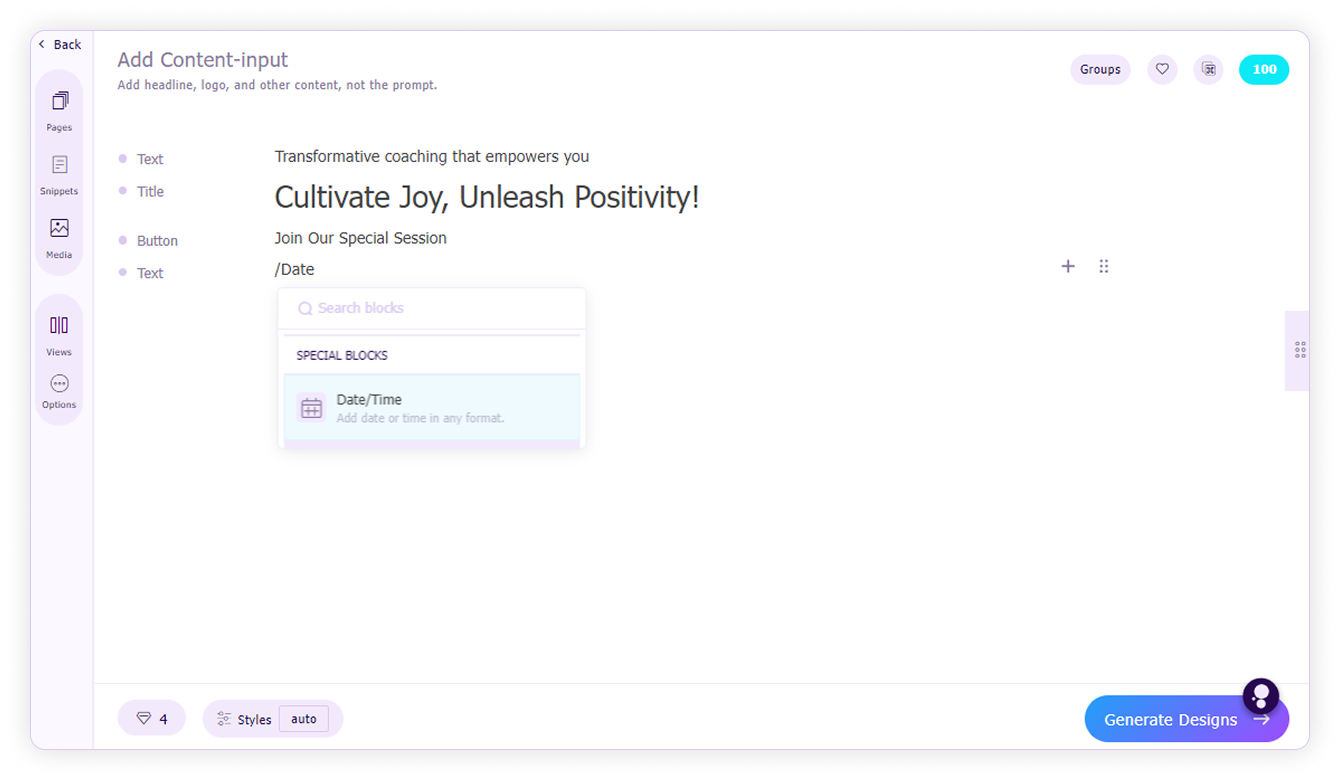
Task: Switch to the Views panel
Action: pos(59,335)
